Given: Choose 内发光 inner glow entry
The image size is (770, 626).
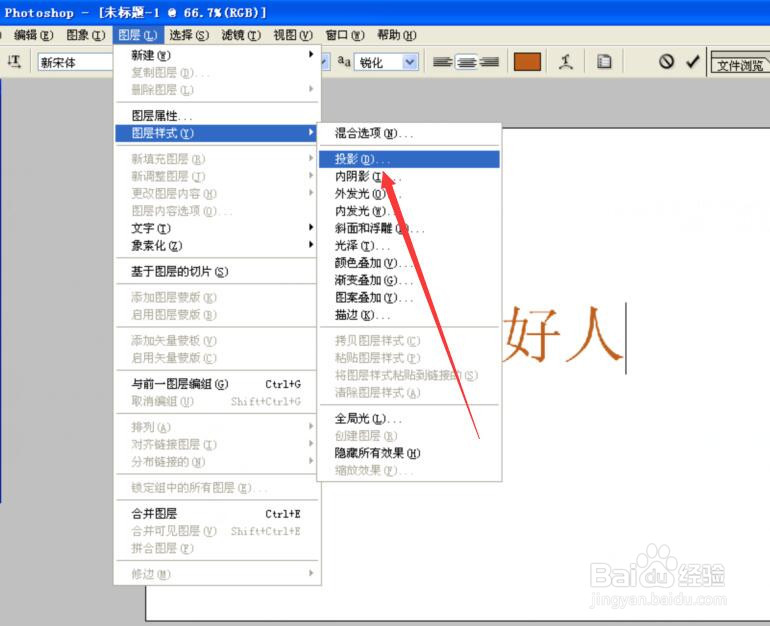Looking at the screenshot, I should (410, 211).
